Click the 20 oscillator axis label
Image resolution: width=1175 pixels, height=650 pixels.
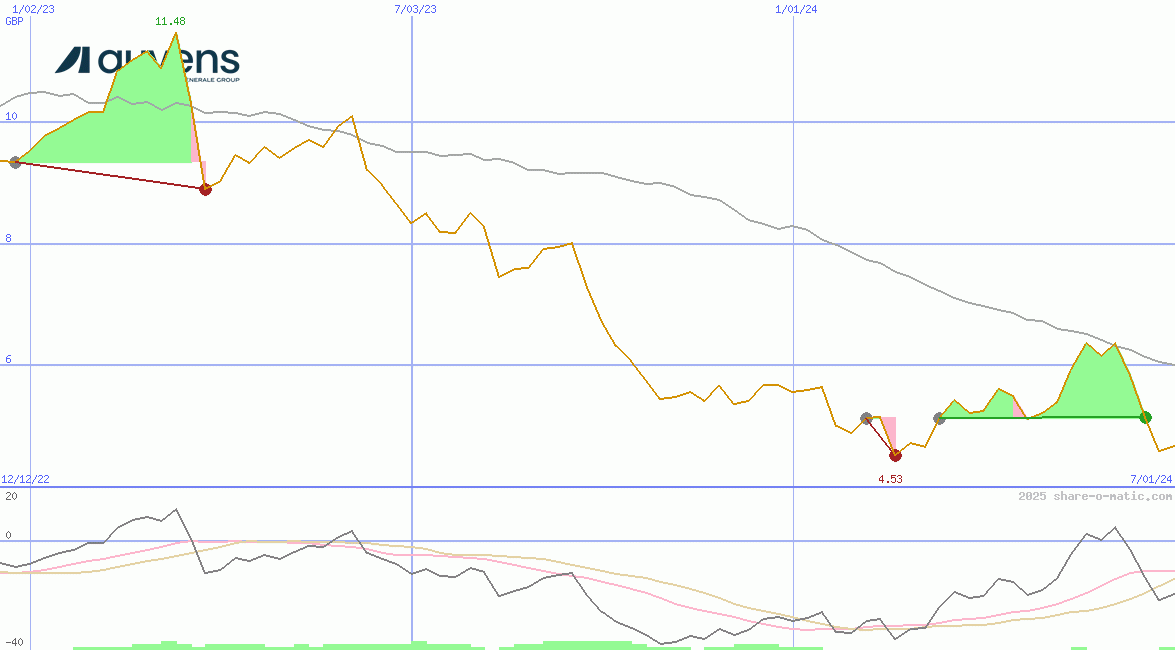coord(11,496)
